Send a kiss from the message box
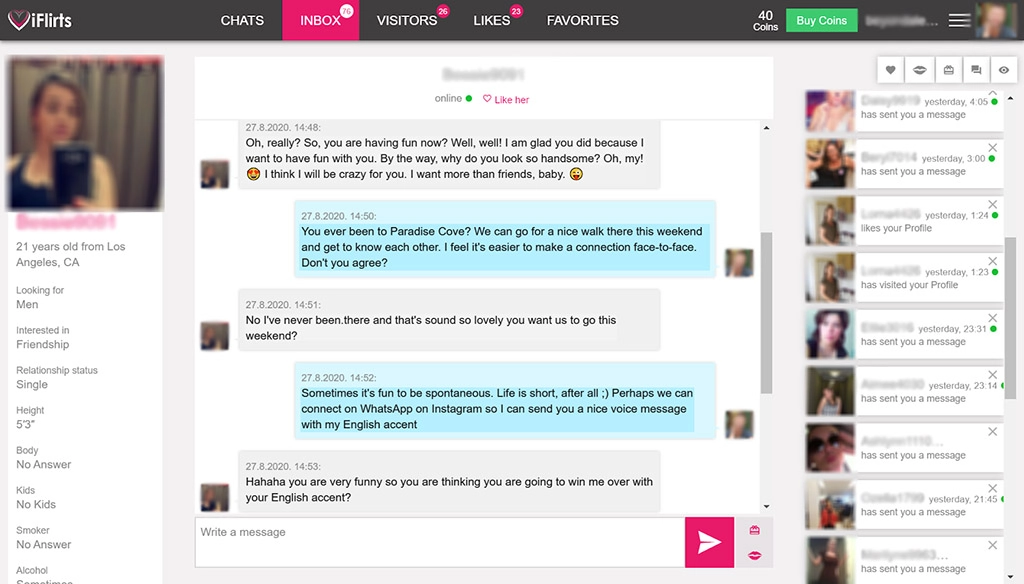The image size is (1024, 584). (x=754, y=555)
